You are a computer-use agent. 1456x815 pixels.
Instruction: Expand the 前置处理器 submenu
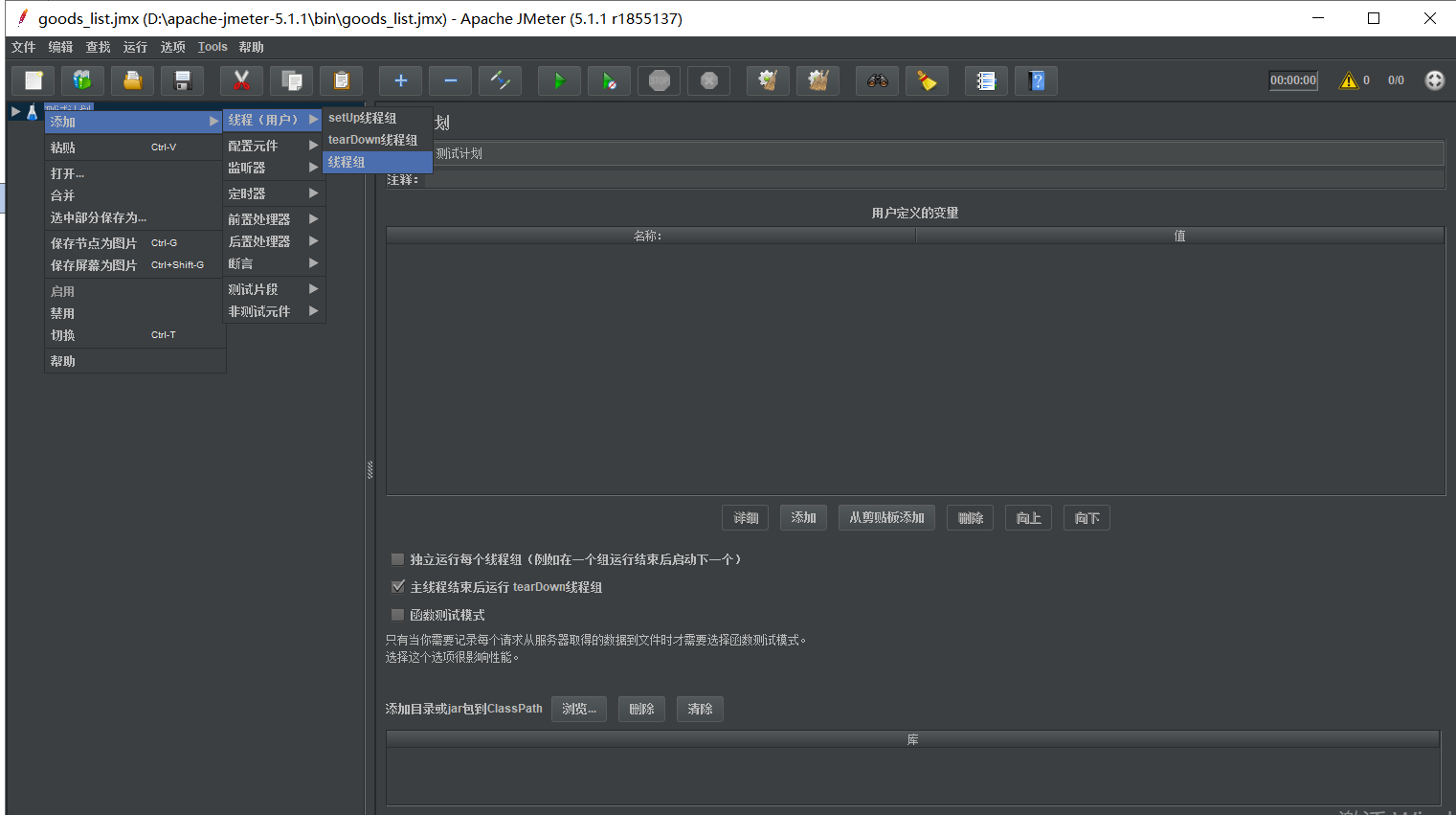(273, 219)
